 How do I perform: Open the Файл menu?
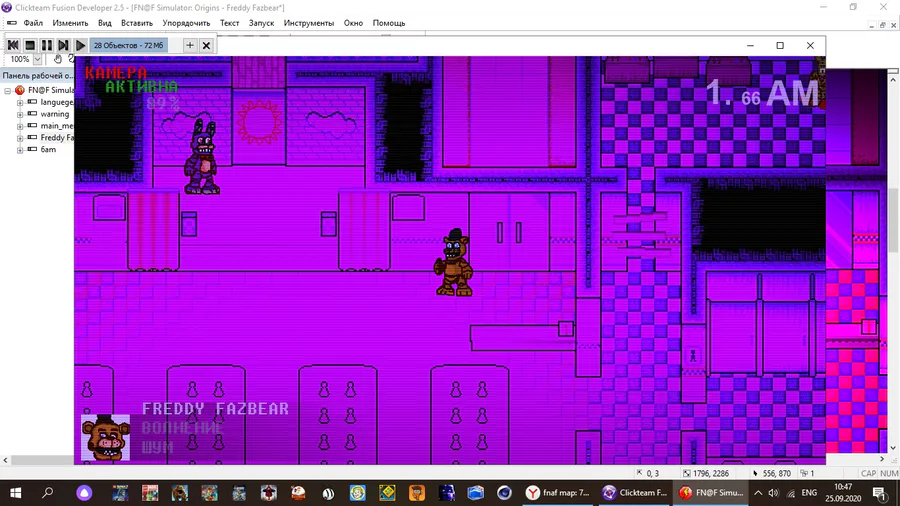coord(33,23)
